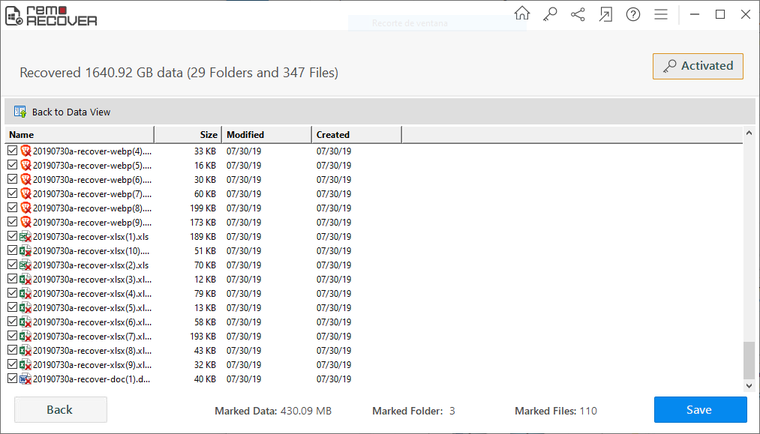Open the activation key icon

coord(550,14)
